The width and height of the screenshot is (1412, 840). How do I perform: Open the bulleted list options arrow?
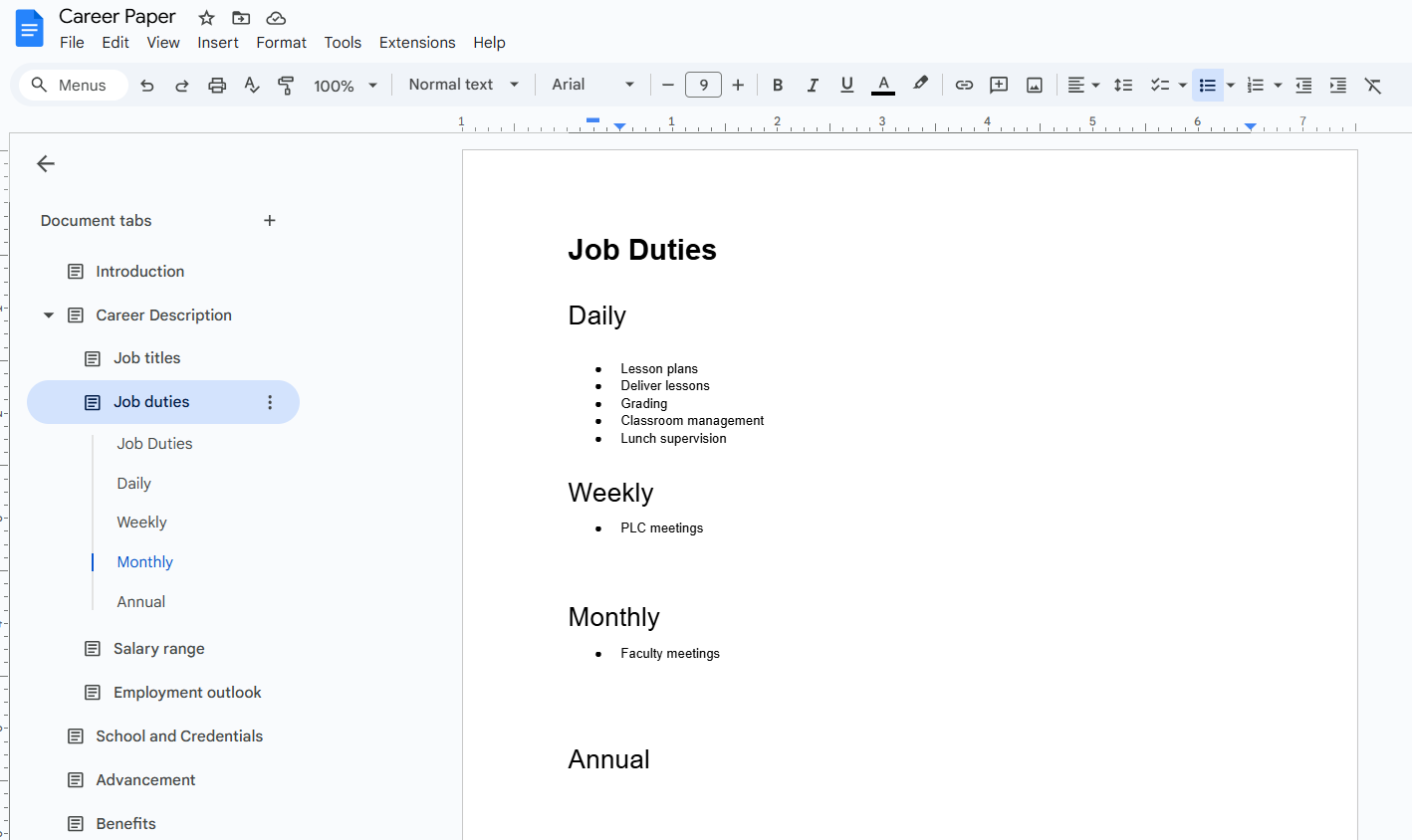tap(1231, 86)
